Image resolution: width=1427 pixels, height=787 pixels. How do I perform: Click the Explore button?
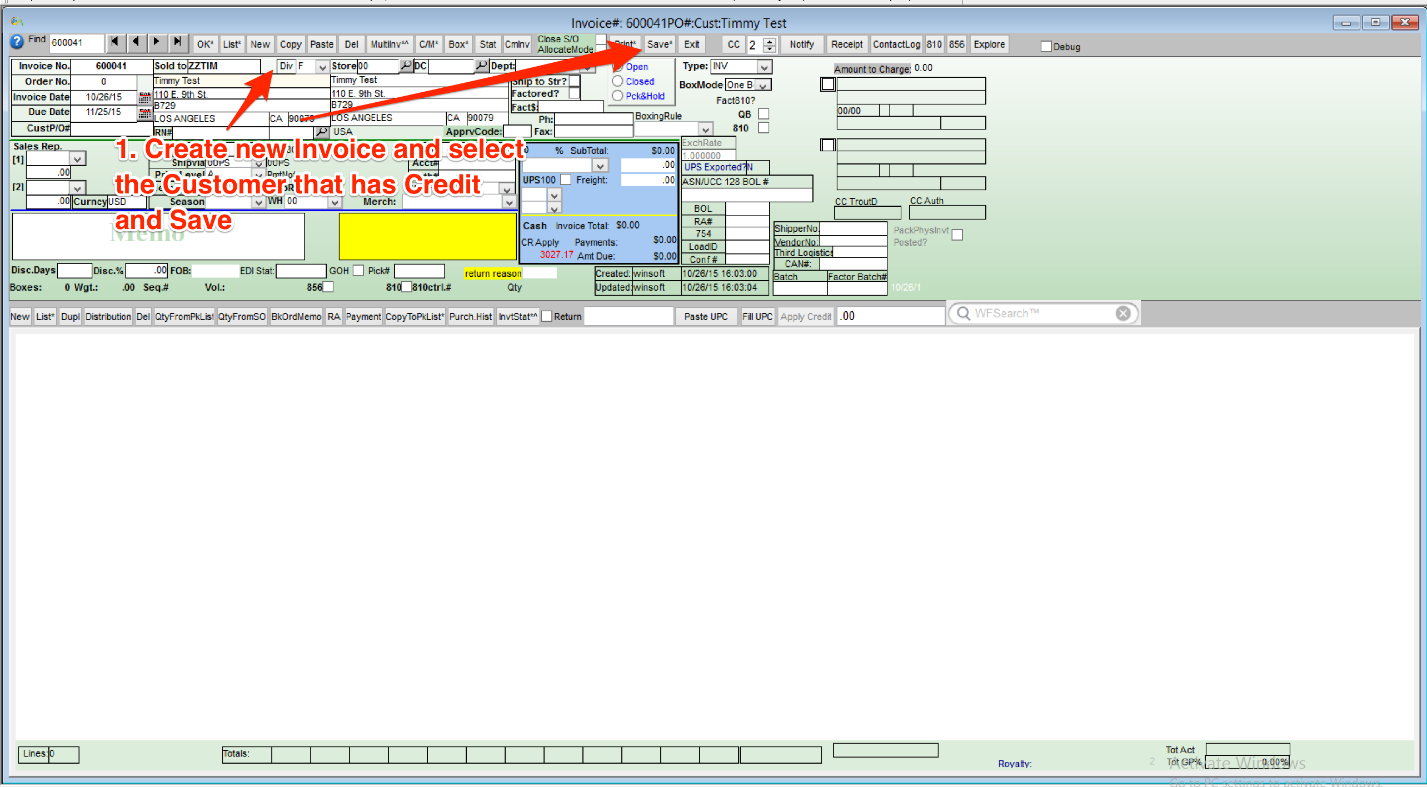[x=990, y=44]
